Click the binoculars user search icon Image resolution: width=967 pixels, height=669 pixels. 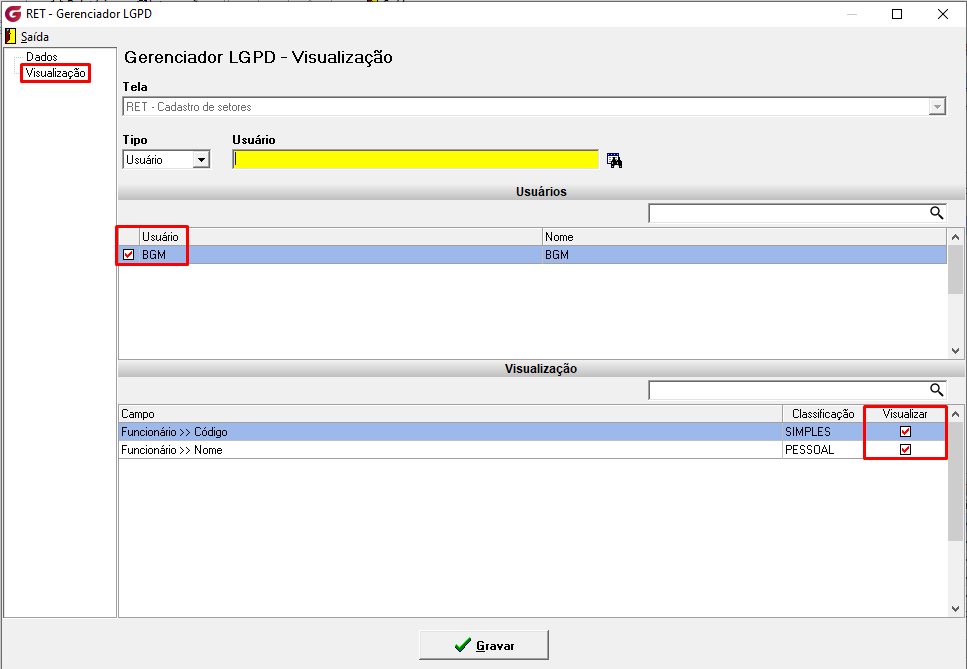(614, 160)
